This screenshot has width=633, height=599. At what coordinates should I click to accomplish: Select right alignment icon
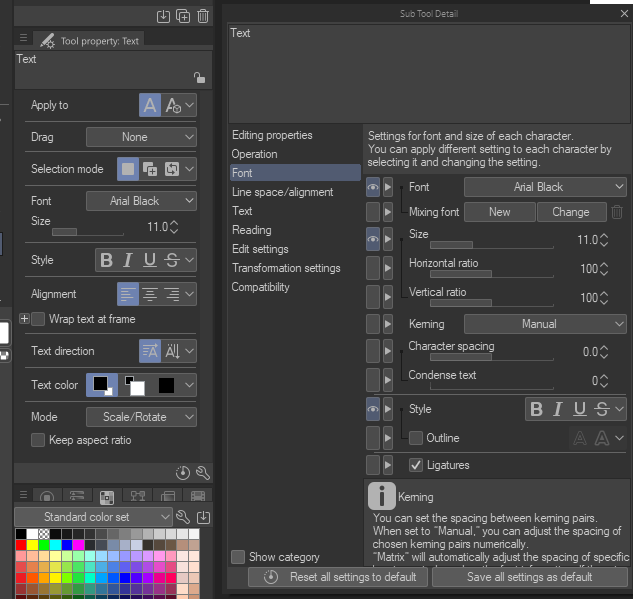tap(172, 294)
